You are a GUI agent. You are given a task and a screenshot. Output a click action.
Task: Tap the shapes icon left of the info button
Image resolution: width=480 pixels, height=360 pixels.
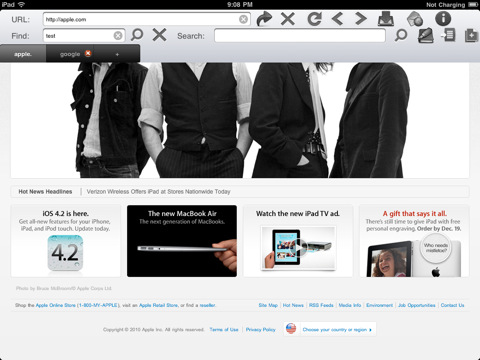pos(415,19)
